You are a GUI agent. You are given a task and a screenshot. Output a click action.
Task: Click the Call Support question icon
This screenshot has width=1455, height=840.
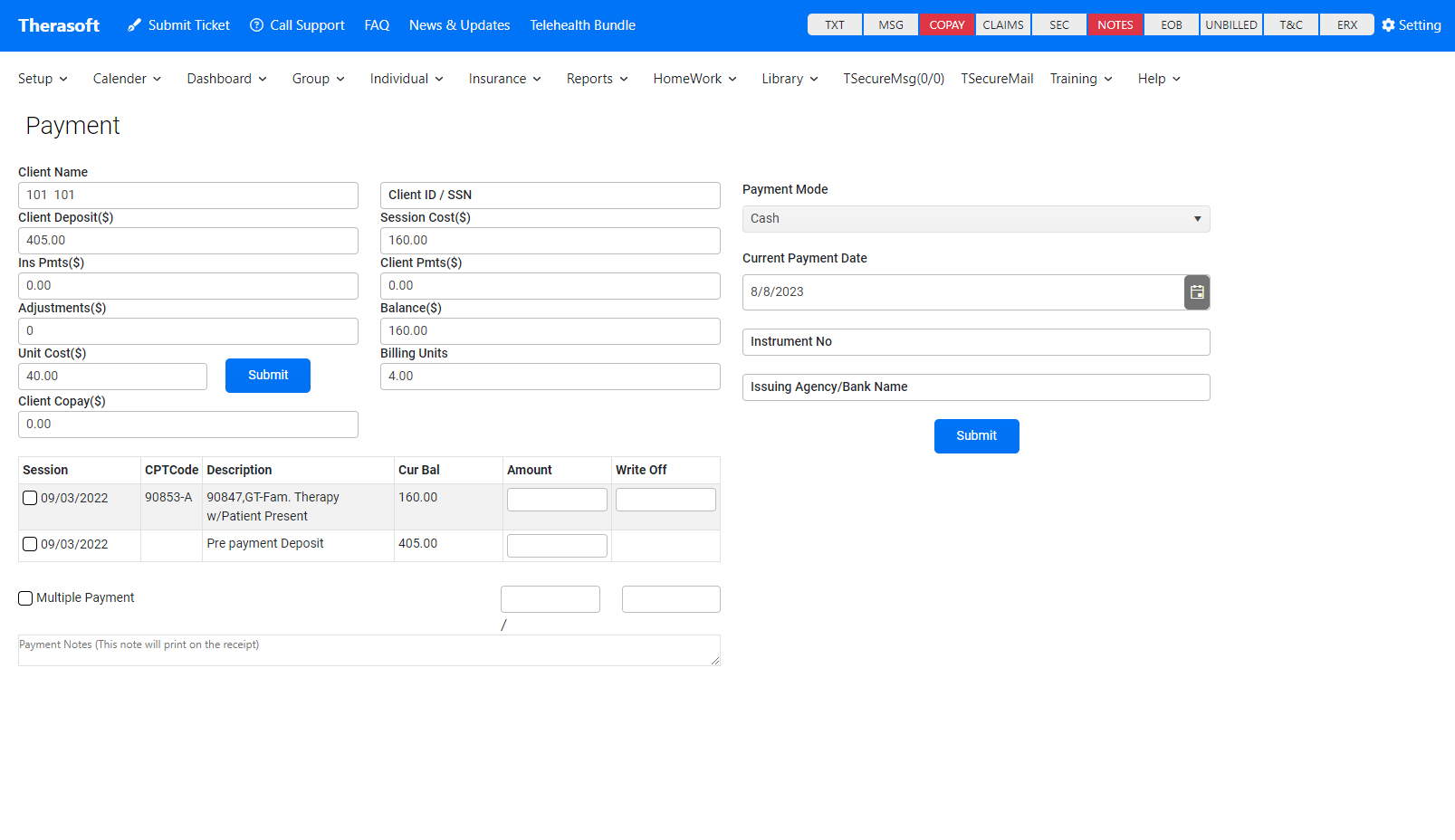(257, 25)
